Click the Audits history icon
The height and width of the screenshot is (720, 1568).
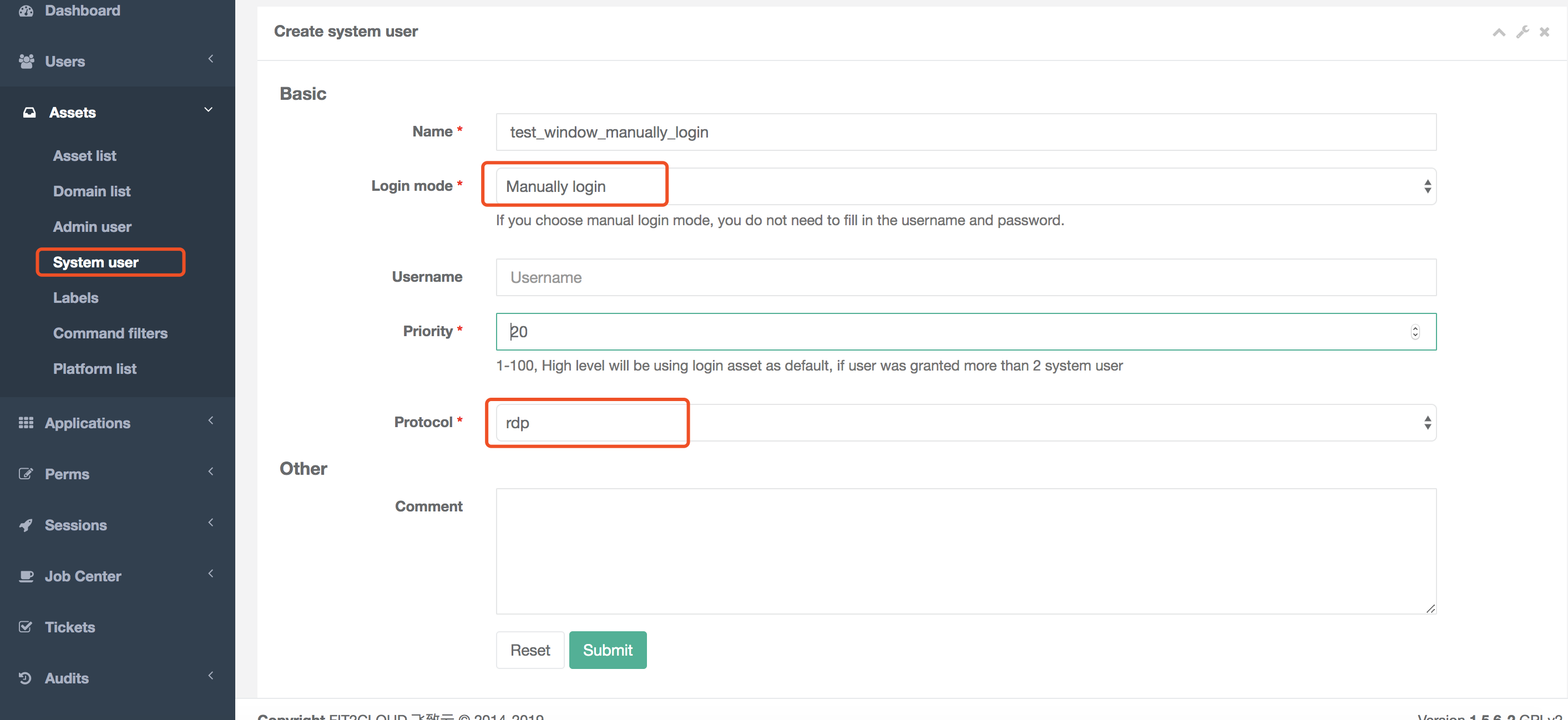[x=25, y=677]
